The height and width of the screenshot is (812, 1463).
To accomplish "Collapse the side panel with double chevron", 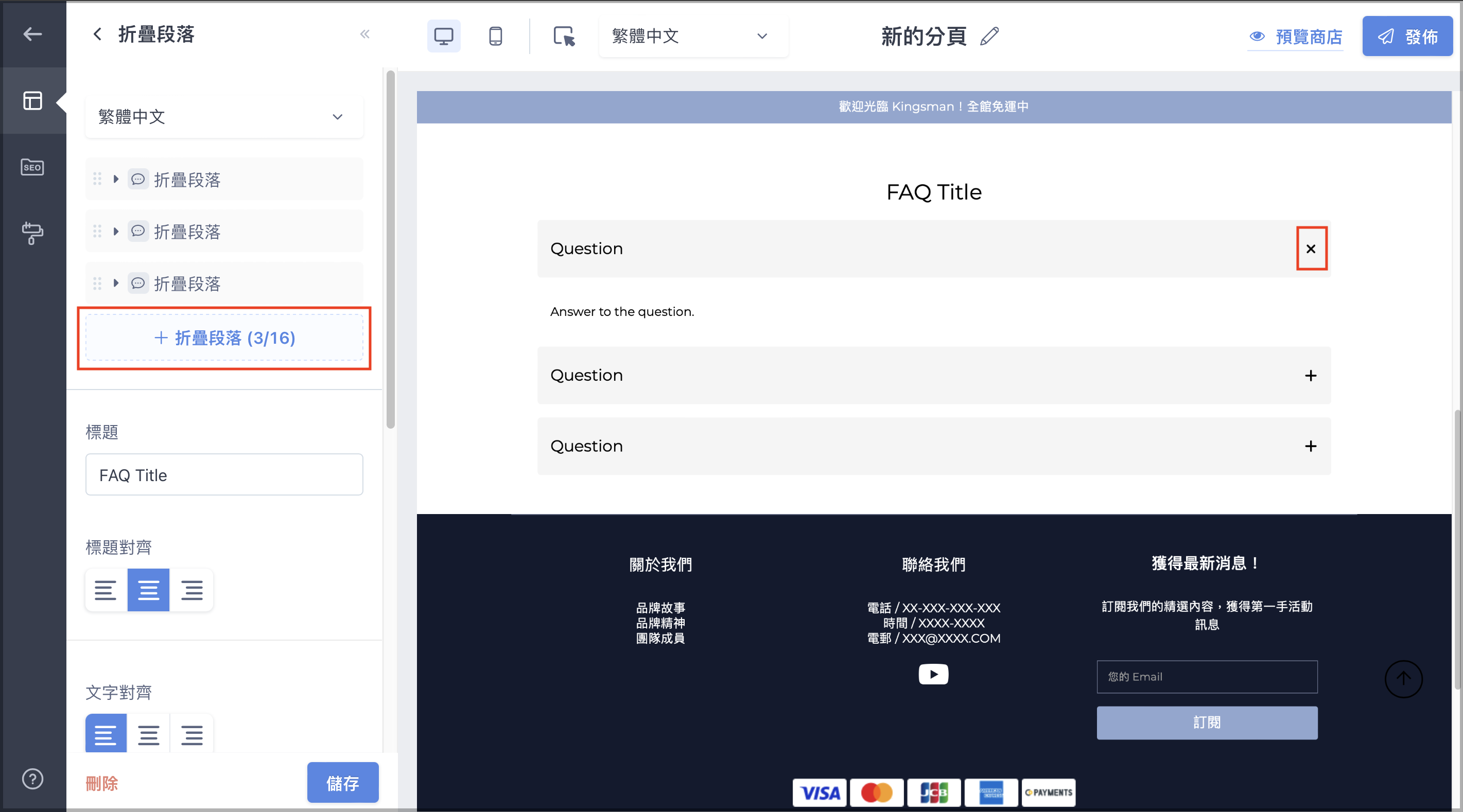I will coord(364,34).
